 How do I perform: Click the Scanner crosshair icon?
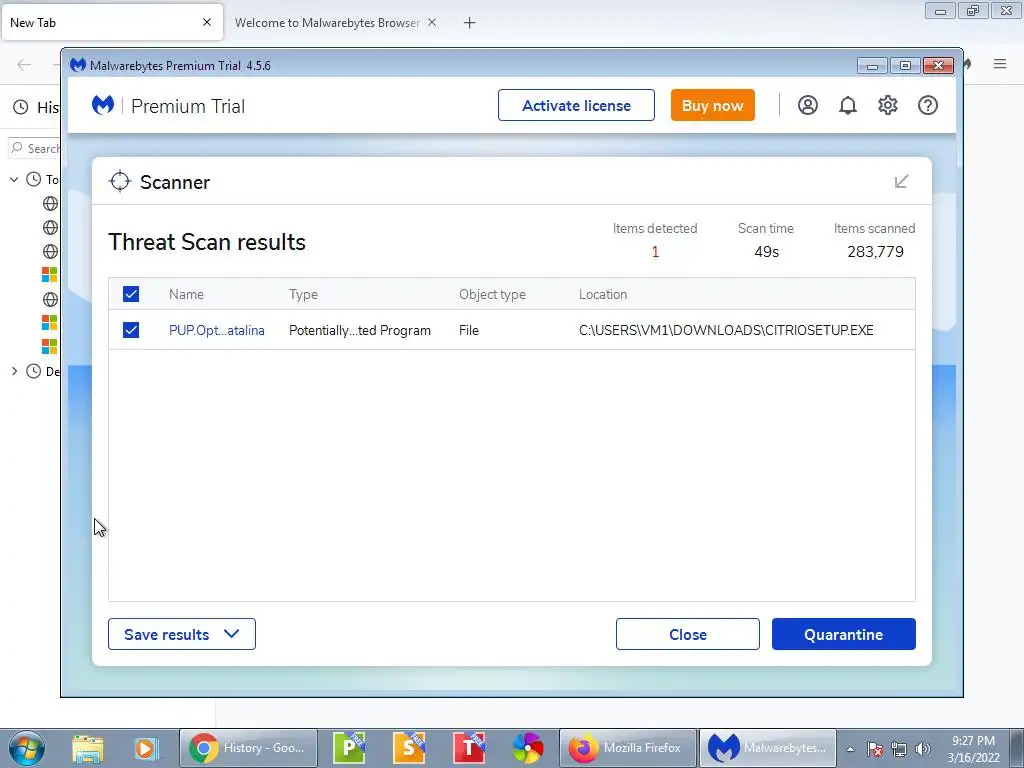(x=120, y=182)
